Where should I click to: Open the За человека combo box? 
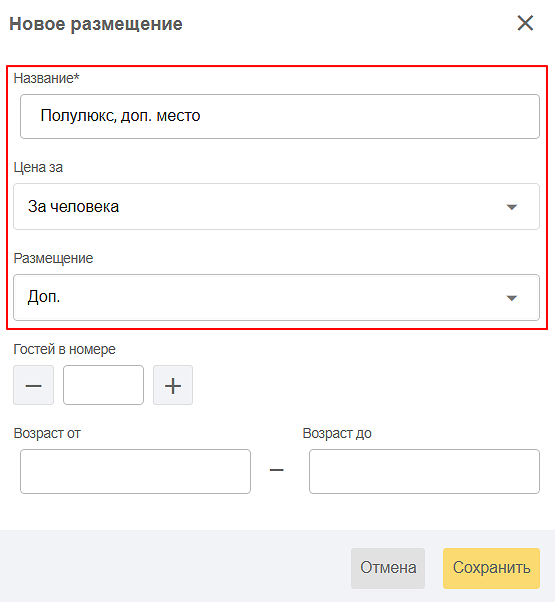(x=276, y=207)
